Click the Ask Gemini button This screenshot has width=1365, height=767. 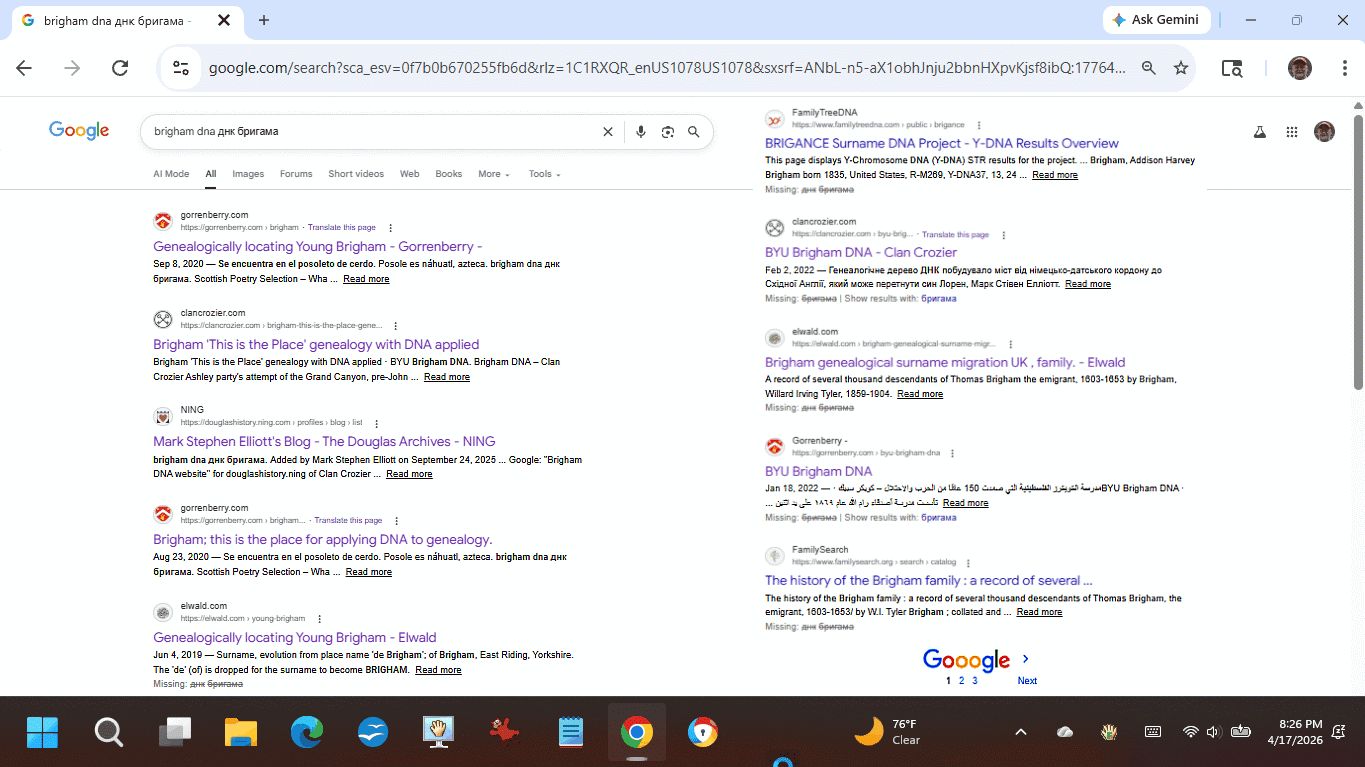1156,20
